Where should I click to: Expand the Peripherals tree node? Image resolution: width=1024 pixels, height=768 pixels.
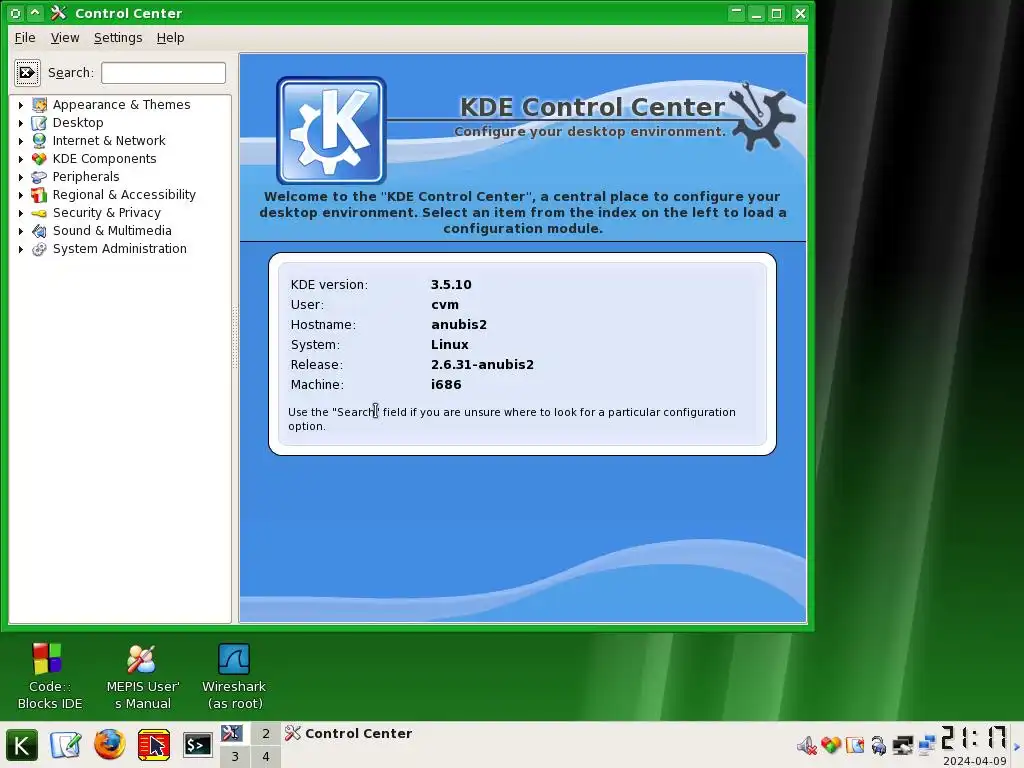[x=21, y=177]
